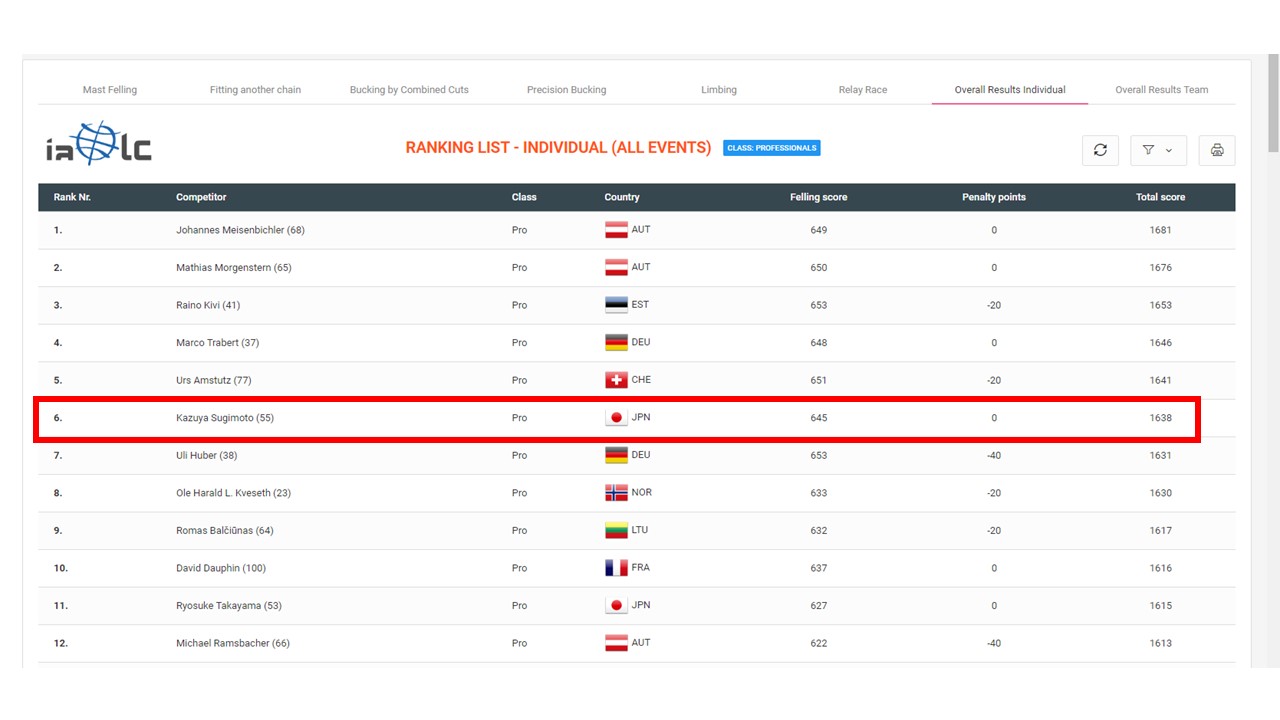Click the Switzerland flag icon
This screenshot has width=1280, height=720.
coord(616,380)
